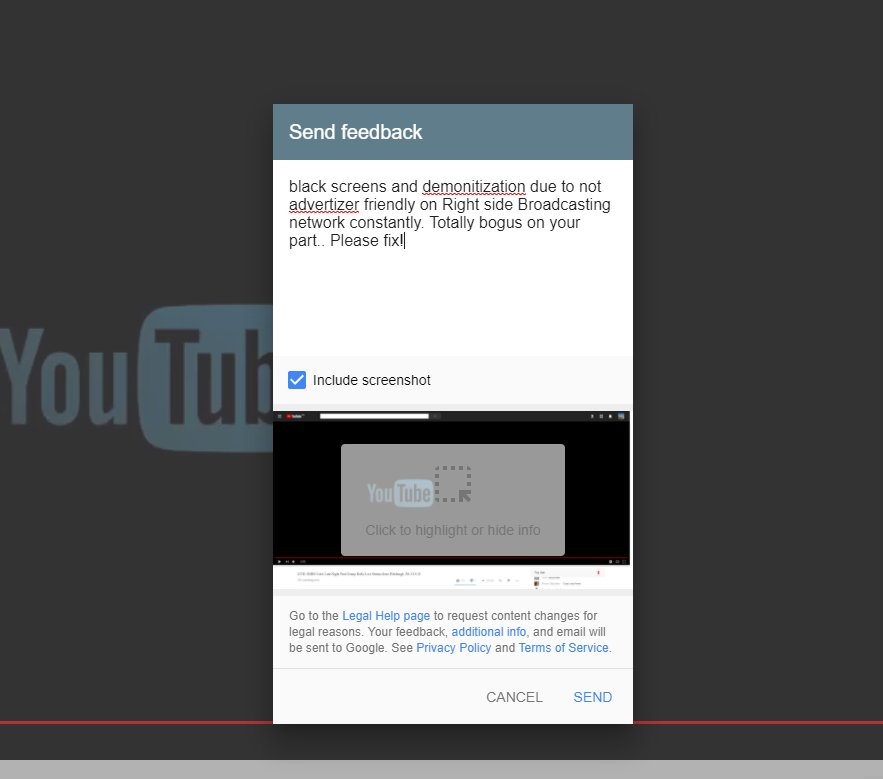Open the Terms of Service link
Screen dimensions: 883x779
tap(563, 648)
